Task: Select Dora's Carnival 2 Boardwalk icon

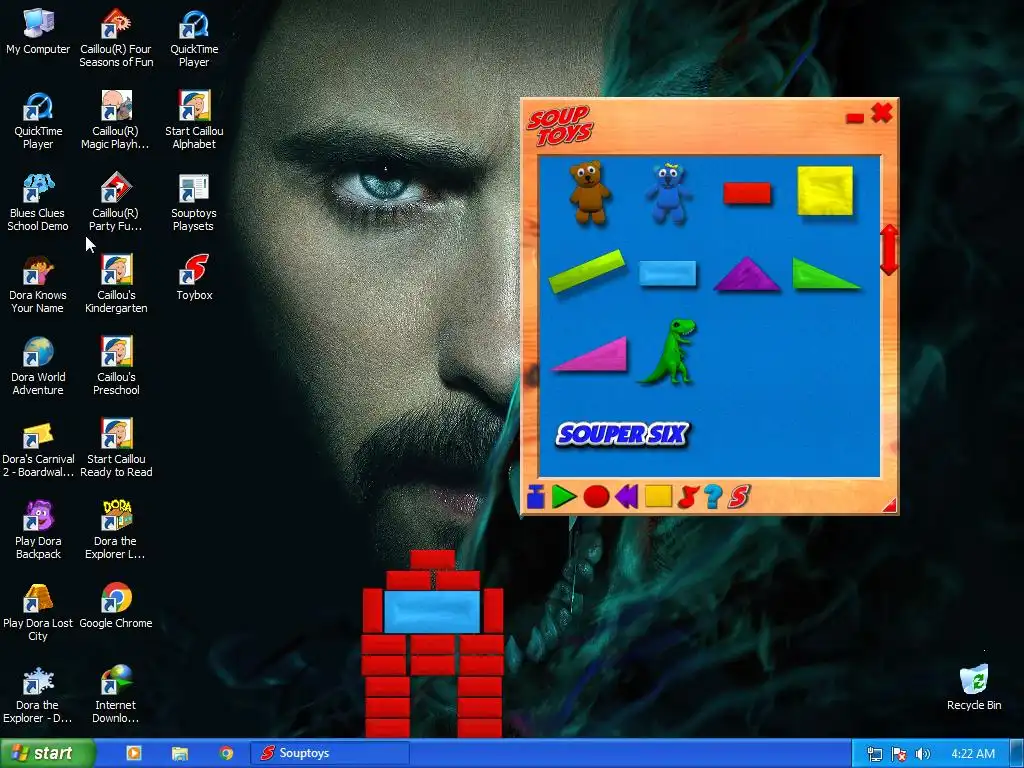Action: pyautogui.click(x=38, y=449)
